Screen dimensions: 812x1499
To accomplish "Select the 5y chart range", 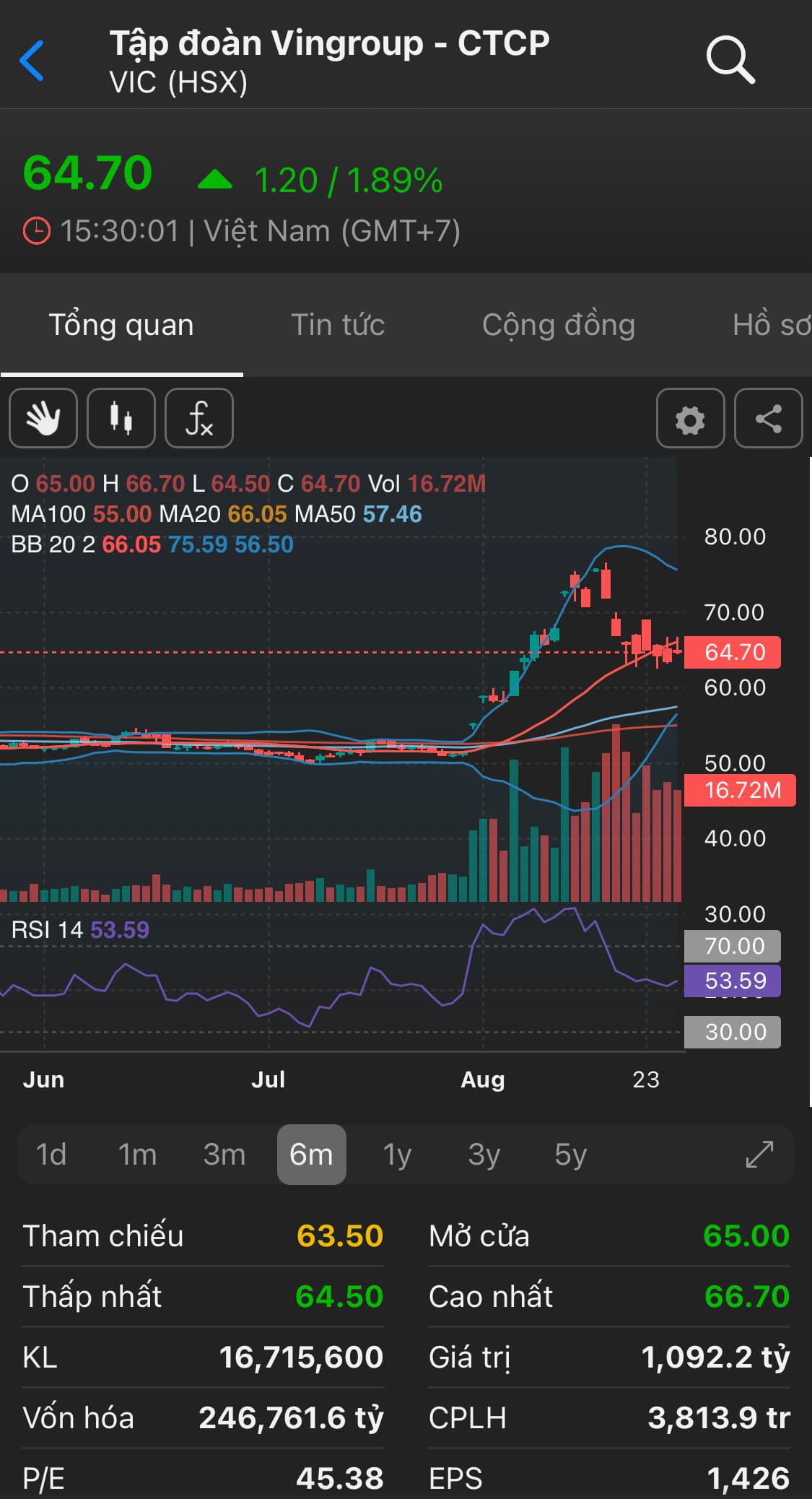I will click(x=570, y=1154).
